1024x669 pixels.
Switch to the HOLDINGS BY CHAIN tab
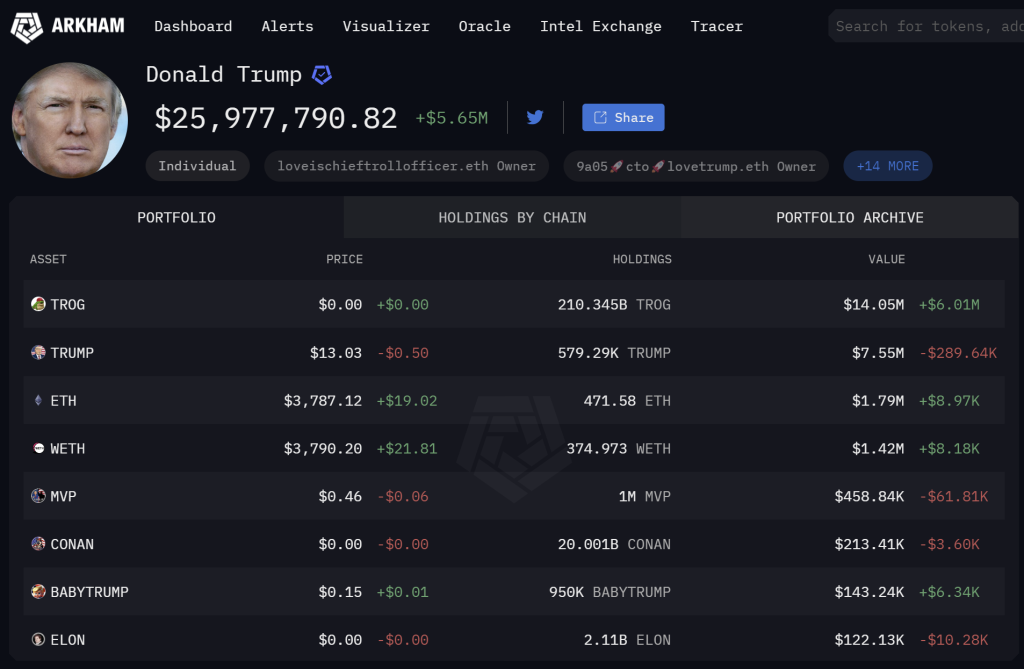click(512, 217)
